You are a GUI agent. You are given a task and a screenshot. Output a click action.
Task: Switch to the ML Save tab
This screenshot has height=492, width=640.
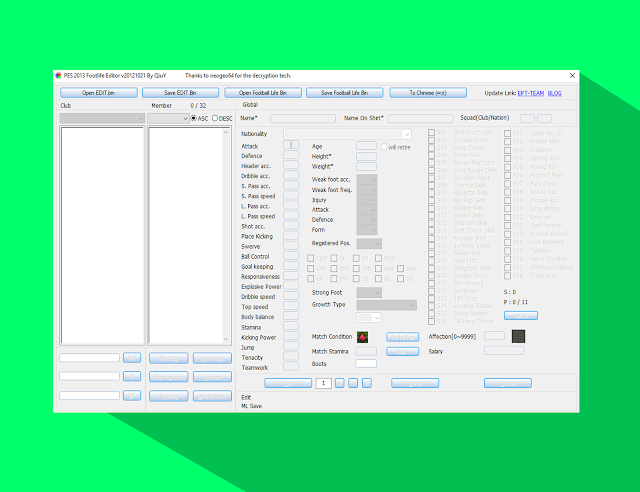(x=251, y=406)
